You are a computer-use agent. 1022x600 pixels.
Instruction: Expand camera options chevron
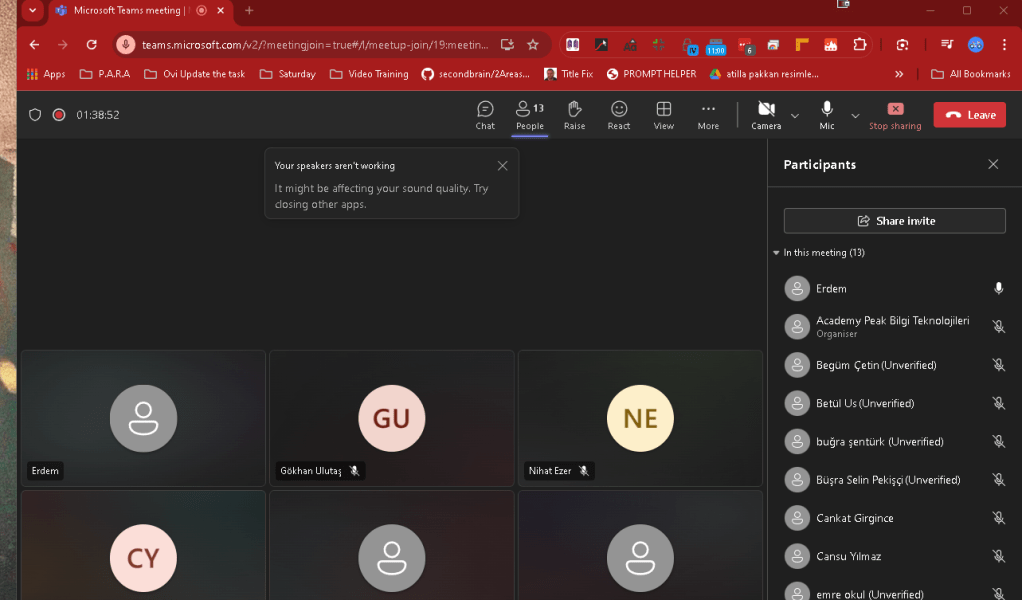[x=795, y=116]
